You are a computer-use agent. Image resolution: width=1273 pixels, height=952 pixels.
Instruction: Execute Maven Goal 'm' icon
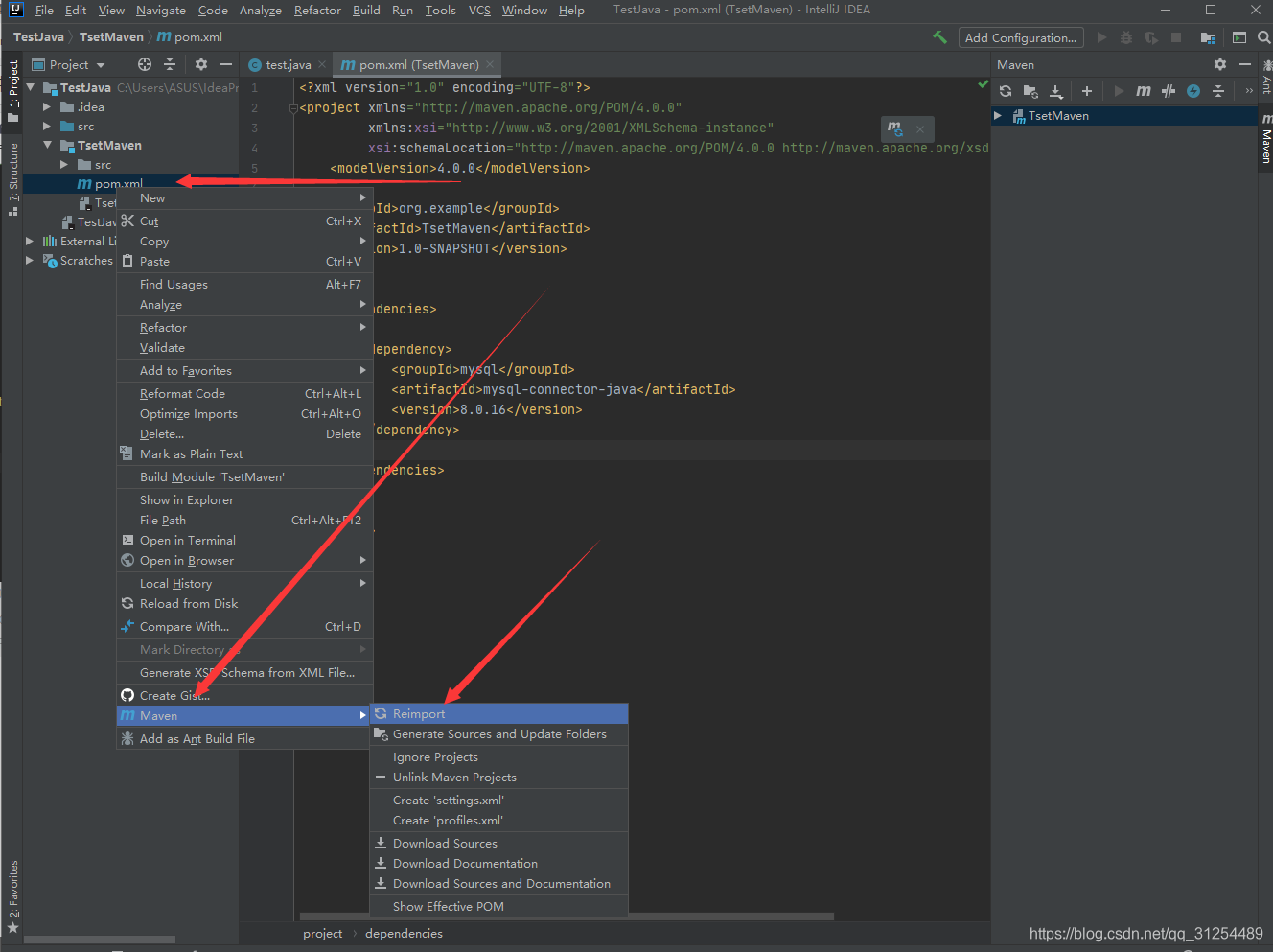pos(1144,91)
